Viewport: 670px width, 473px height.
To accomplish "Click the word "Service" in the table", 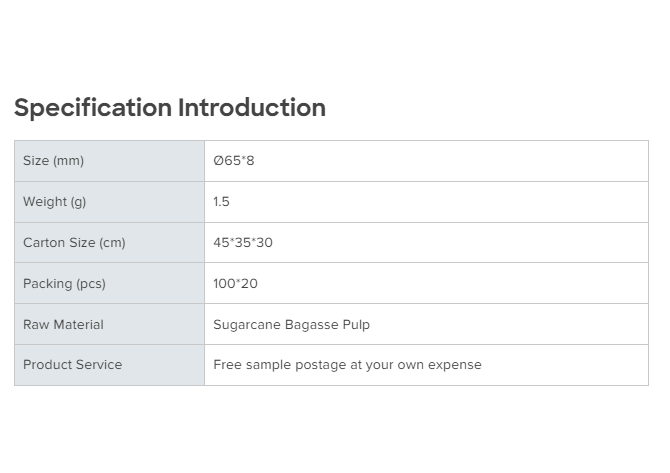I will 99,365.
